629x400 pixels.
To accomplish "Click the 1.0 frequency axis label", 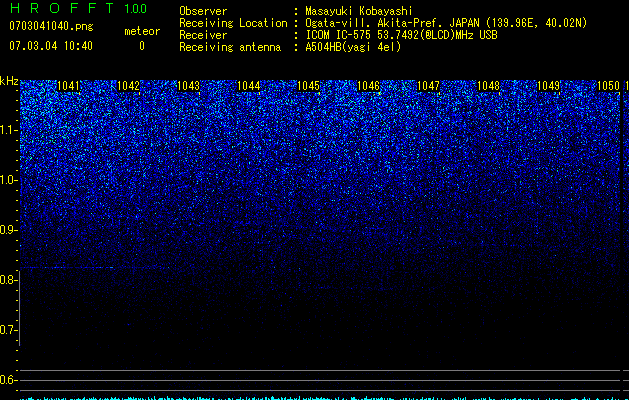I will 7,180.
